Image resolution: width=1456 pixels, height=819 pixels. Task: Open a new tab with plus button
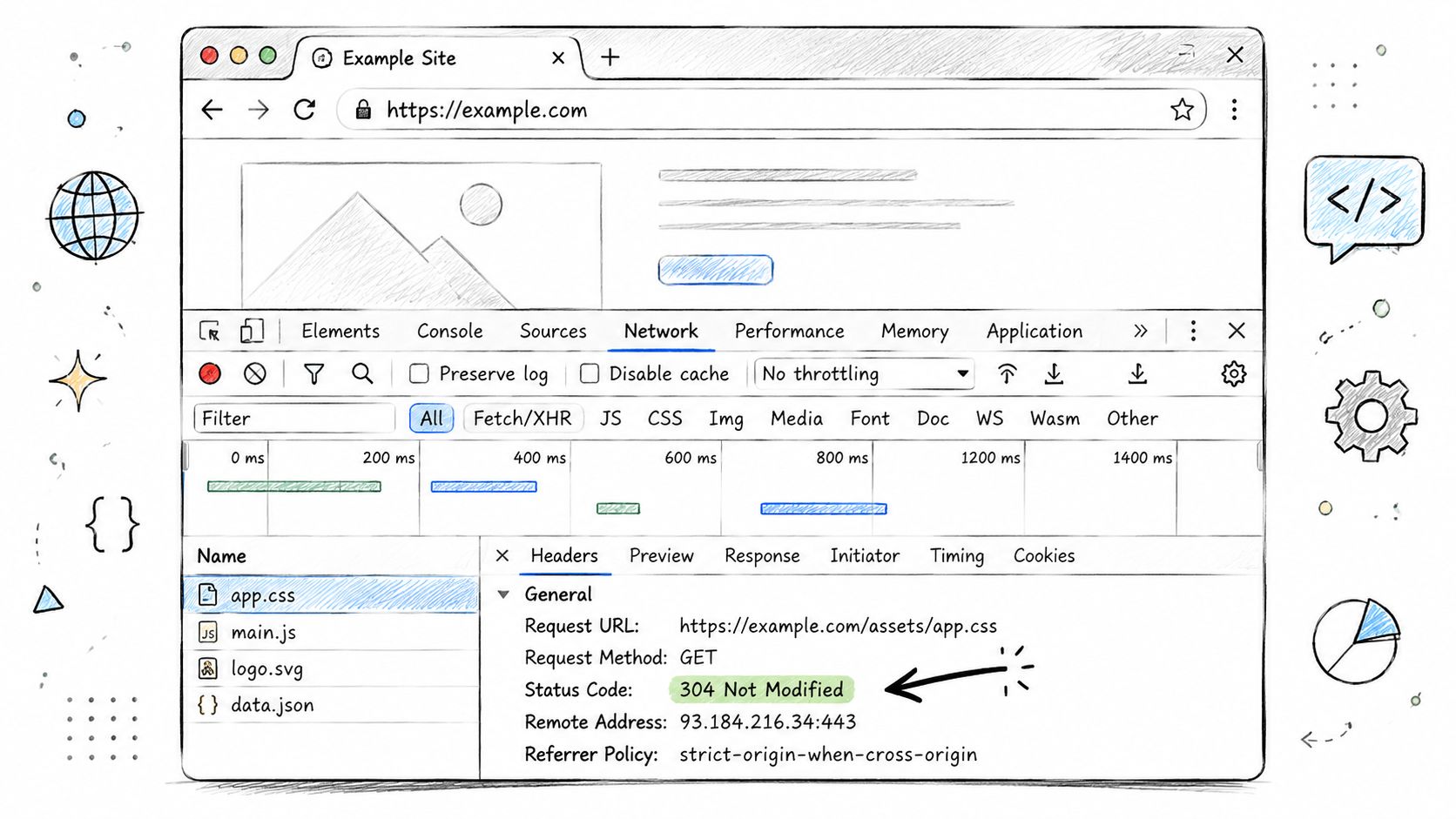[610, 57]
